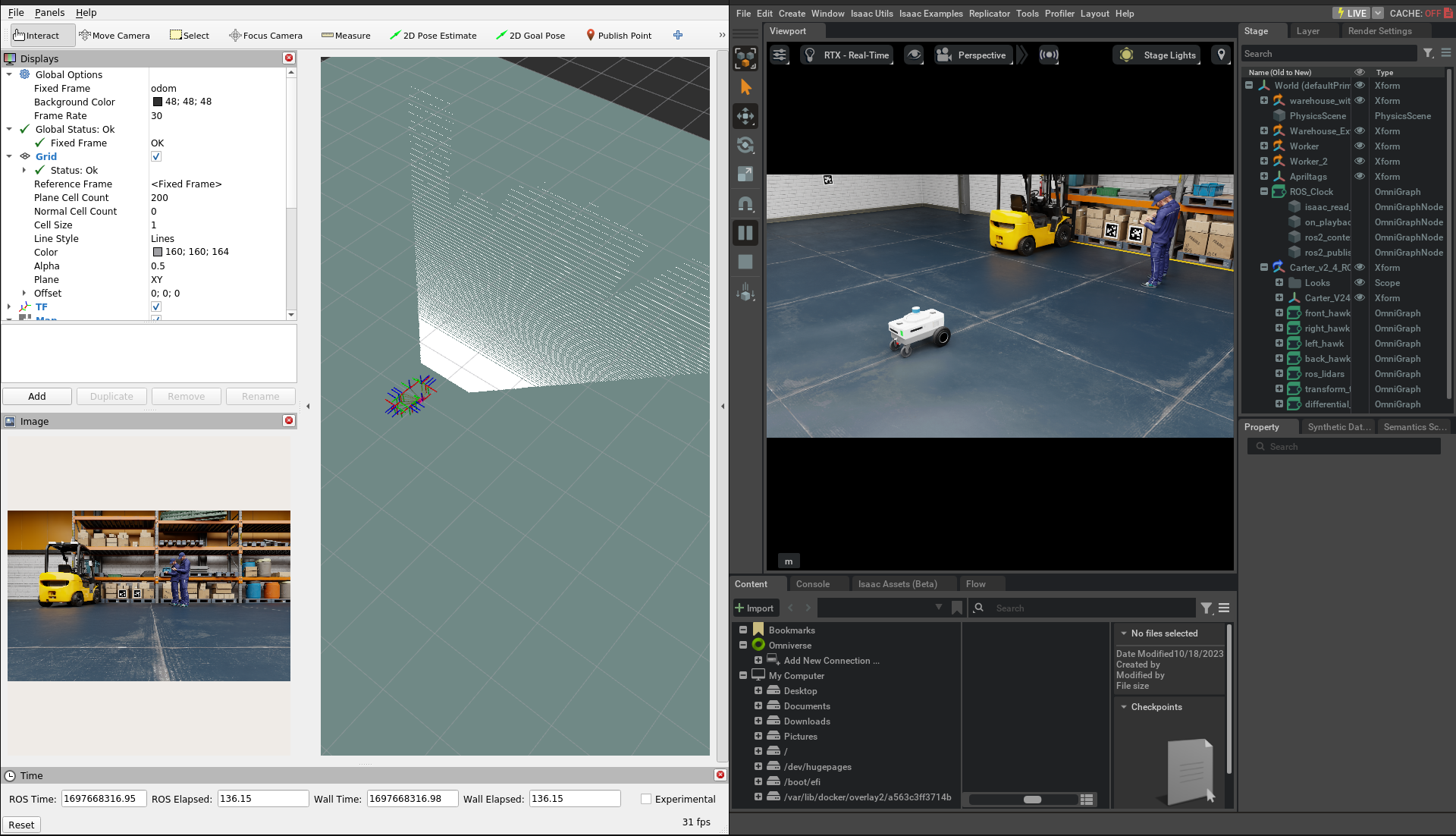Activate the 2D Goal Pose tool
Image resolution: width=1456 pixels, height=836 pixels.
[x=530, y=36]
